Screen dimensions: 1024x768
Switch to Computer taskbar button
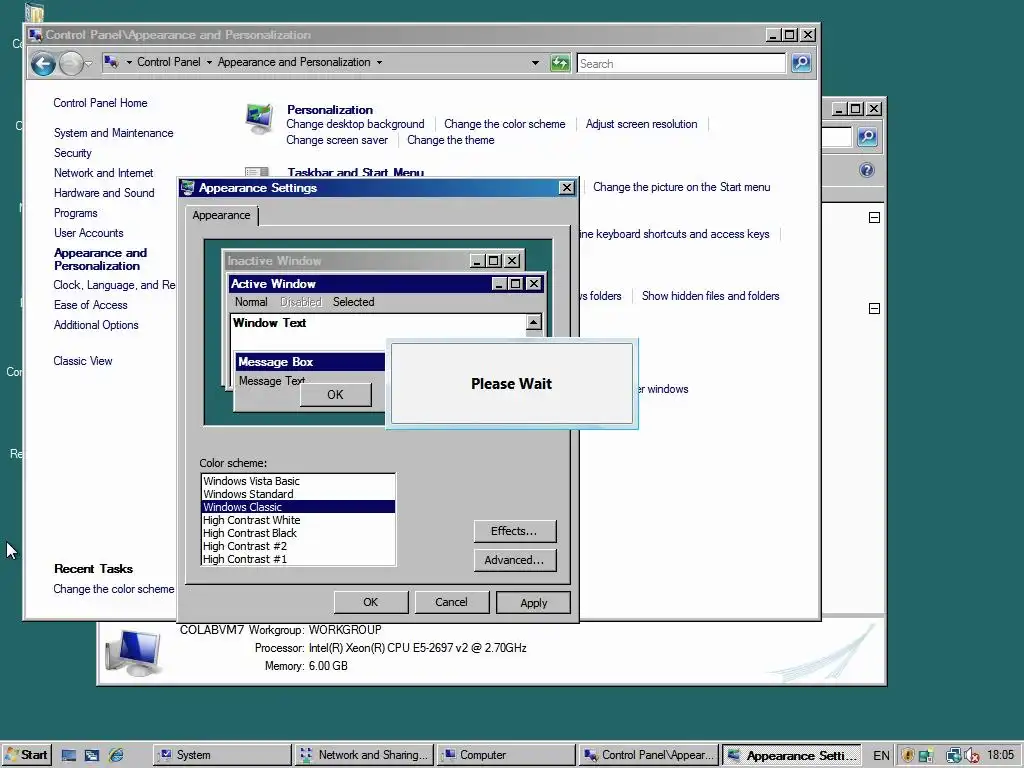[x=505, y=755]
